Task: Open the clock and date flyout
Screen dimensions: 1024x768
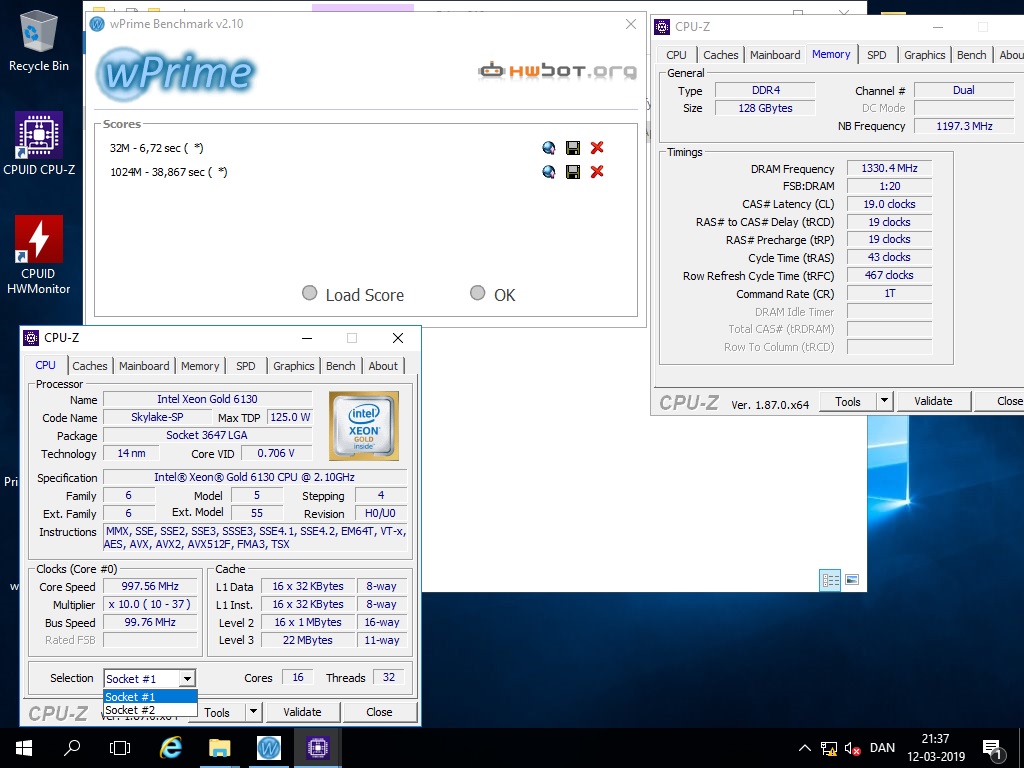Action: coord(935,748)
